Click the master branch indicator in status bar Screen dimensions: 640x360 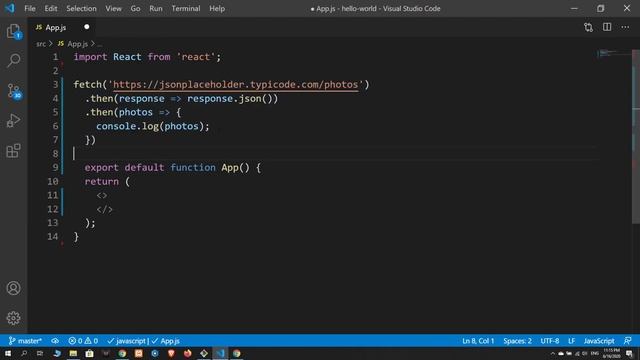pyautogui.click(x=25, y=341)
